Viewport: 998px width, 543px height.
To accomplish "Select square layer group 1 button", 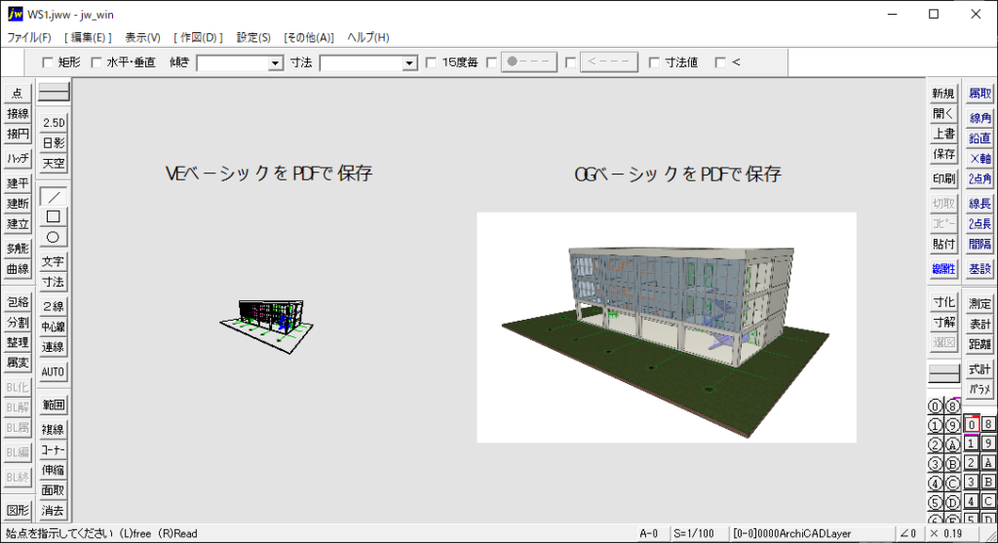I will click(x=971, y=443).
